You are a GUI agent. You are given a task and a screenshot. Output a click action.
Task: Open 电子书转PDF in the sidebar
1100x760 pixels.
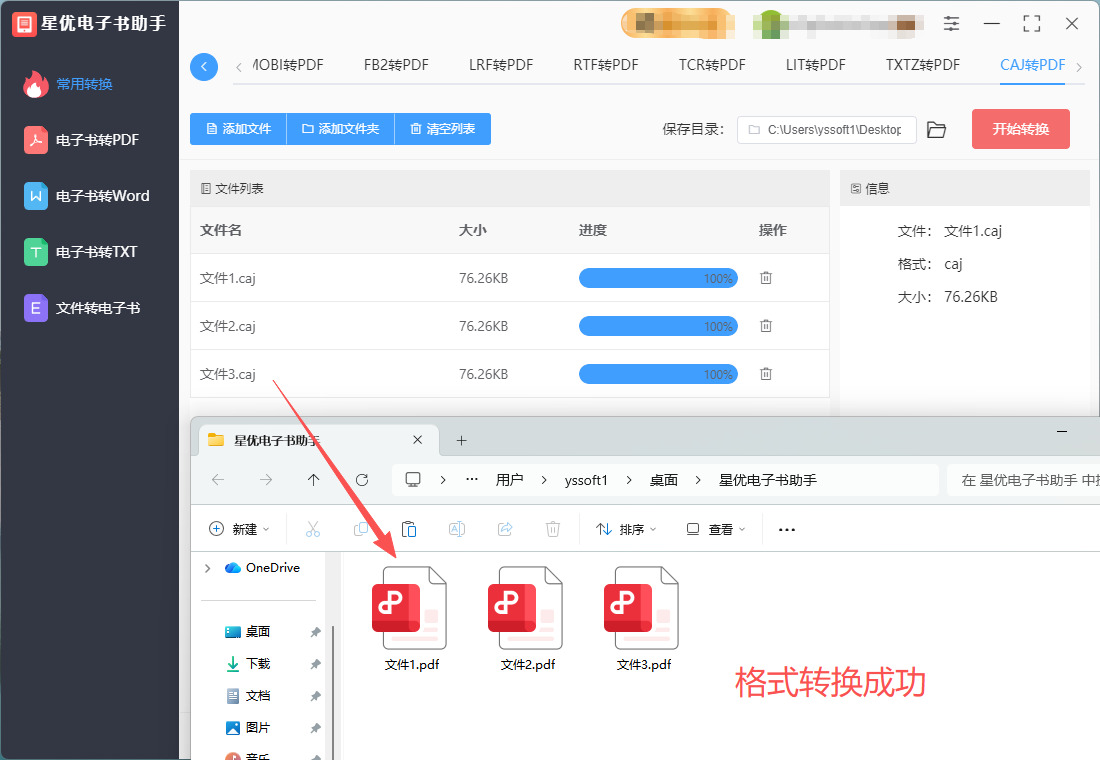81,140
